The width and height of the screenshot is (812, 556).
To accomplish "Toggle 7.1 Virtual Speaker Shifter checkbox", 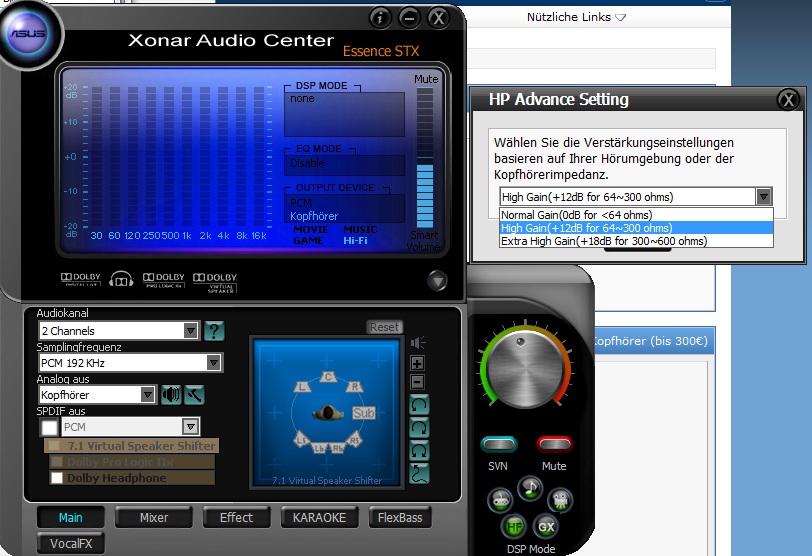I will tap(53, 446).
